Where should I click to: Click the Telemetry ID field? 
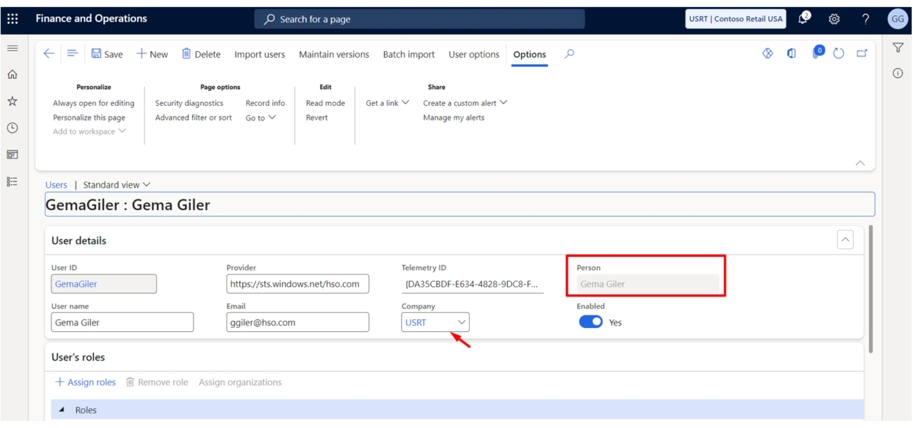[x=472, y=284]
